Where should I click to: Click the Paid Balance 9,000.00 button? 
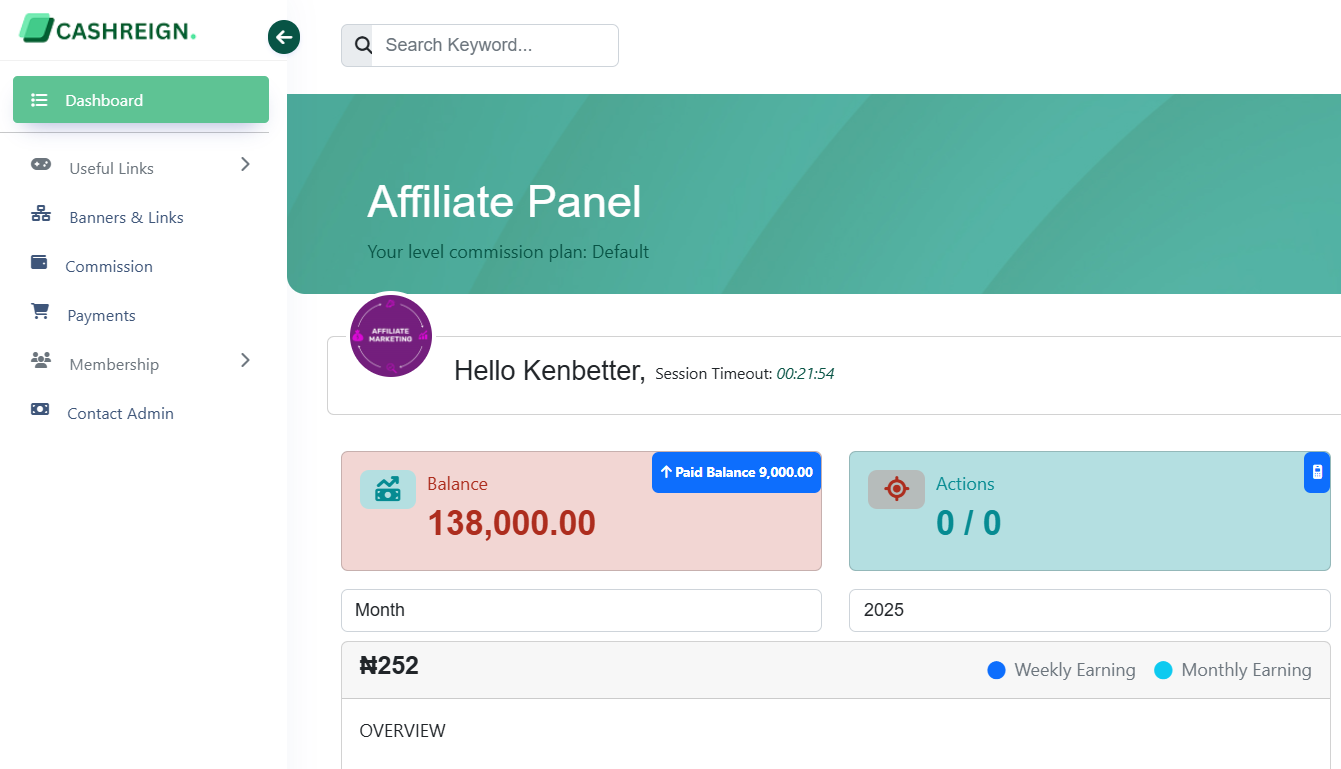click(x=736, y=472)
